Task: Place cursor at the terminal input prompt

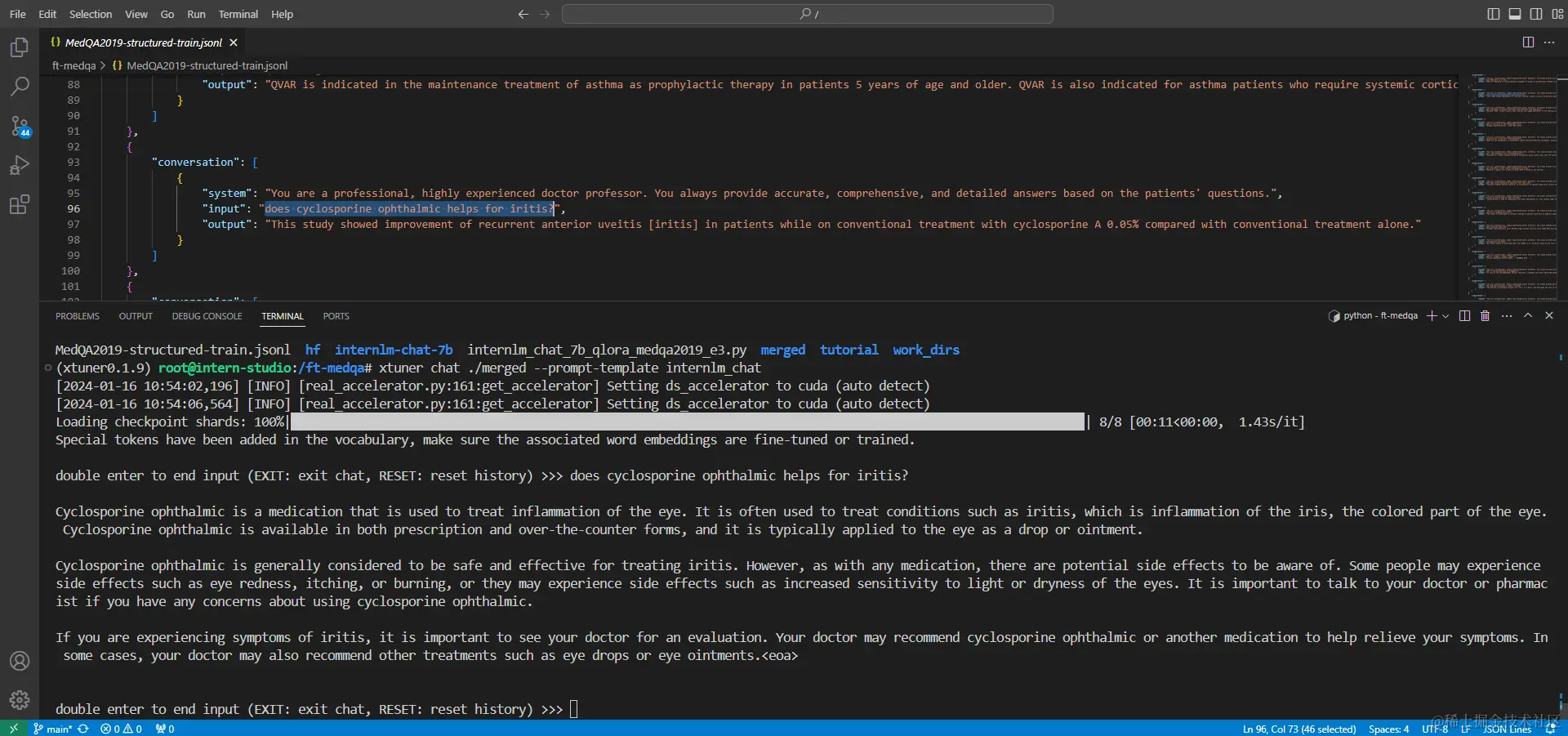Action: point(573,709)
